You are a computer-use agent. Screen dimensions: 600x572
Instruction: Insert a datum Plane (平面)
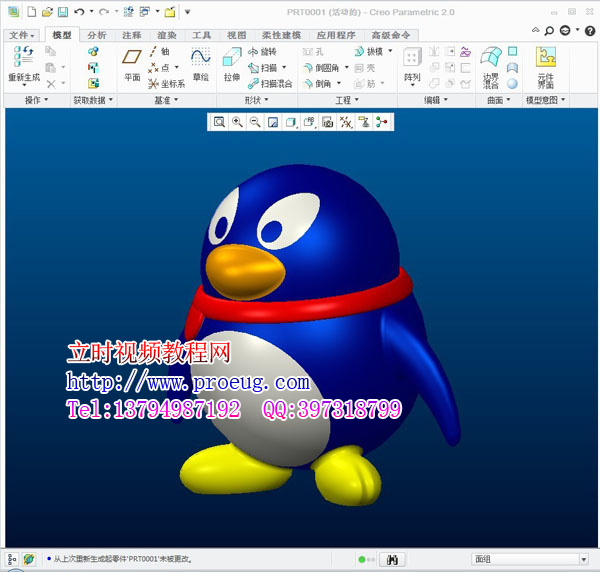coord(132,64)
